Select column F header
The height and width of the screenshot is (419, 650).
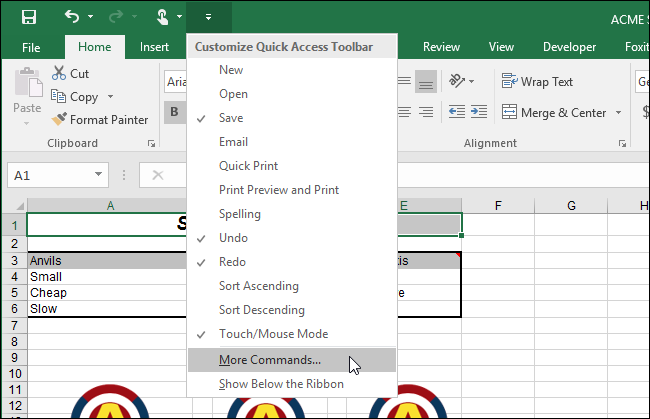(498, 206)
